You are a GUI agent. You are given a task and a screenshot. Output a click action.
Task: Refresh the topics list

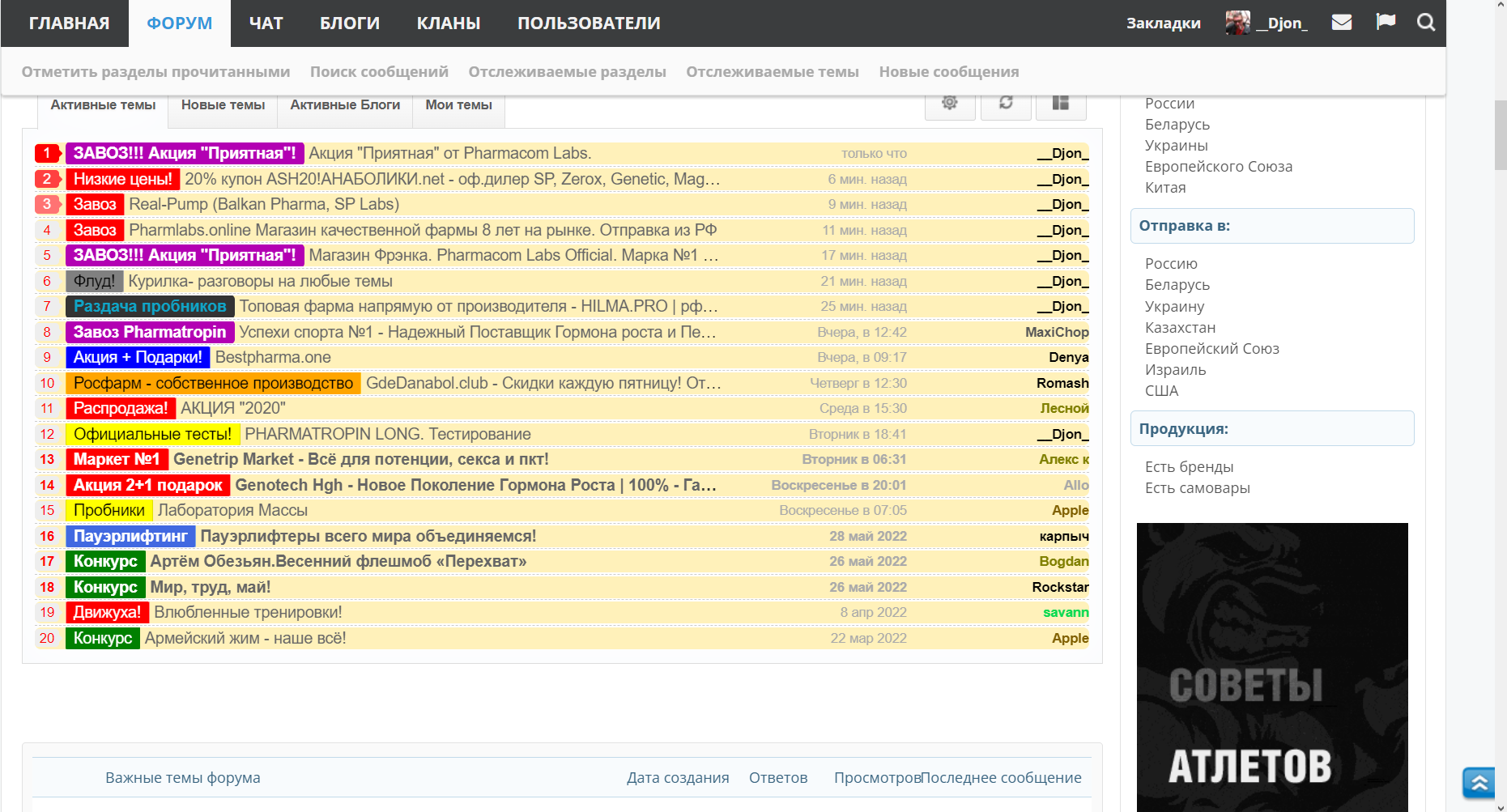[1006, 104]
